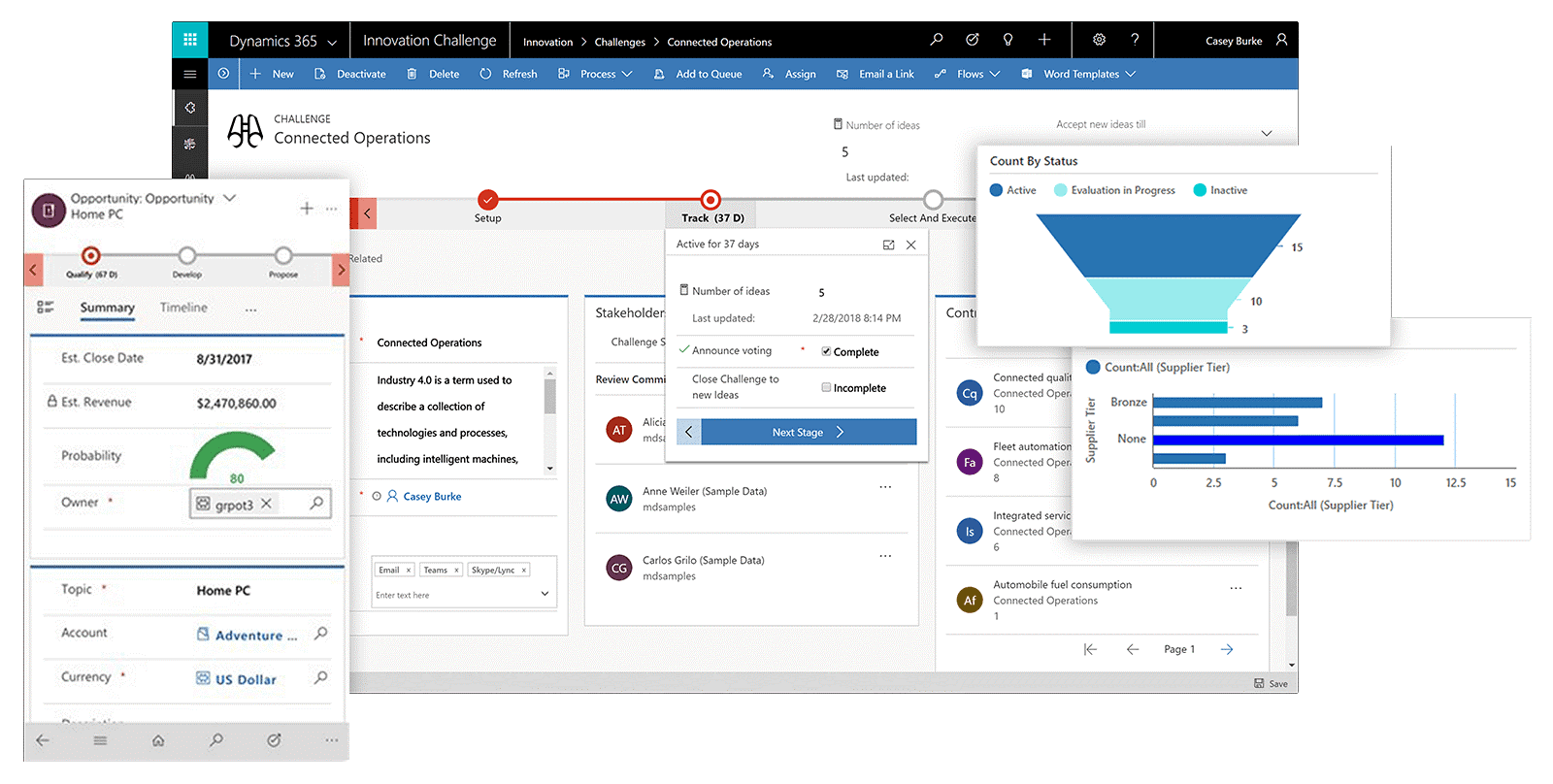
Task: Remove the Skype/Lync tag
Action: point(524,570)
